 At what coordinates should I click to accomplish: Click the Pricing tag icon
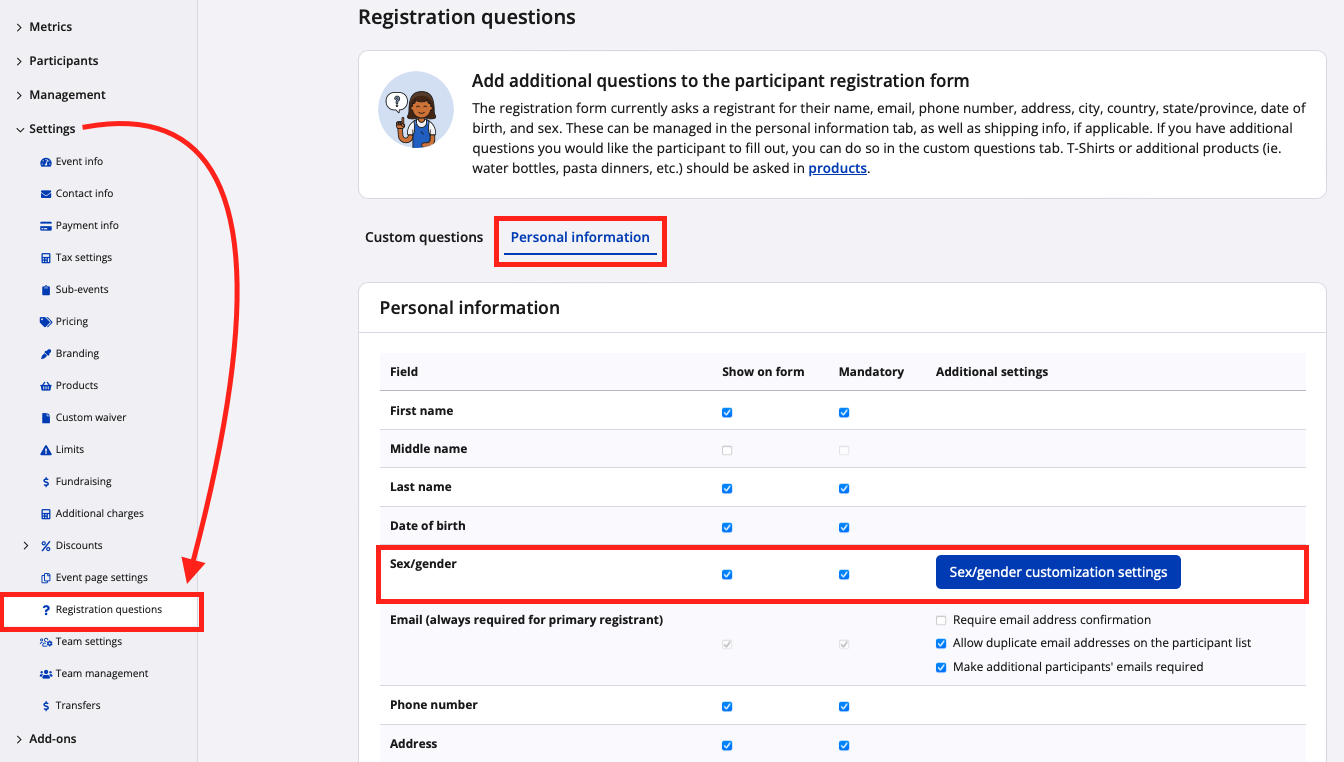click(46, 322)
